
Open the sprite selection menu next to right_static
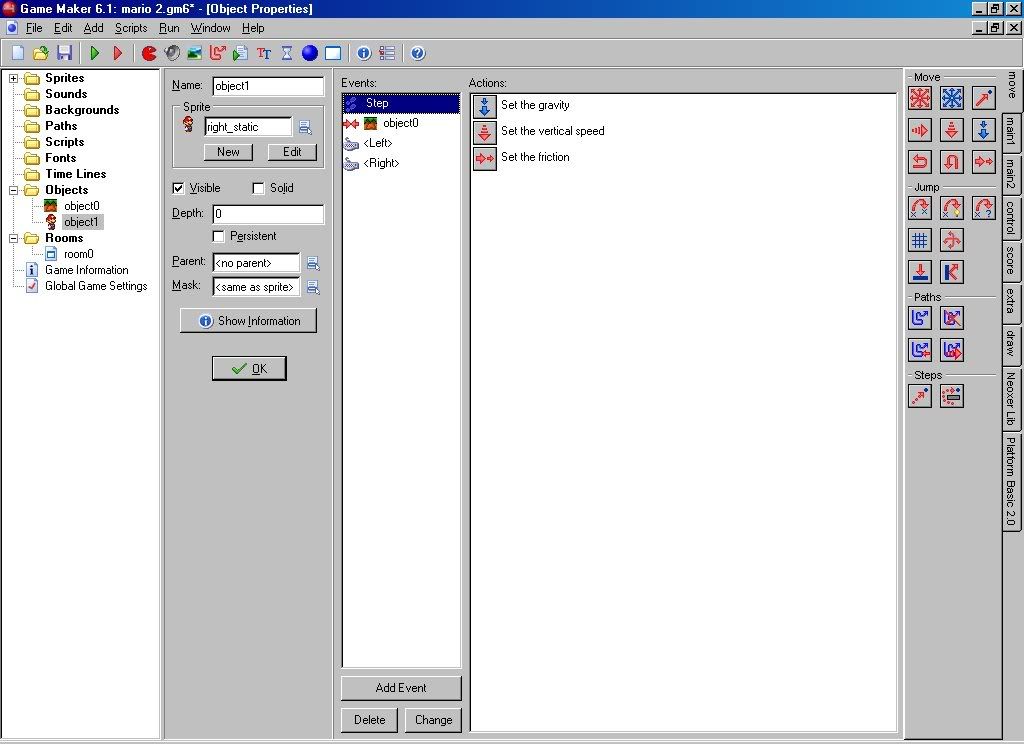[305, 127]
